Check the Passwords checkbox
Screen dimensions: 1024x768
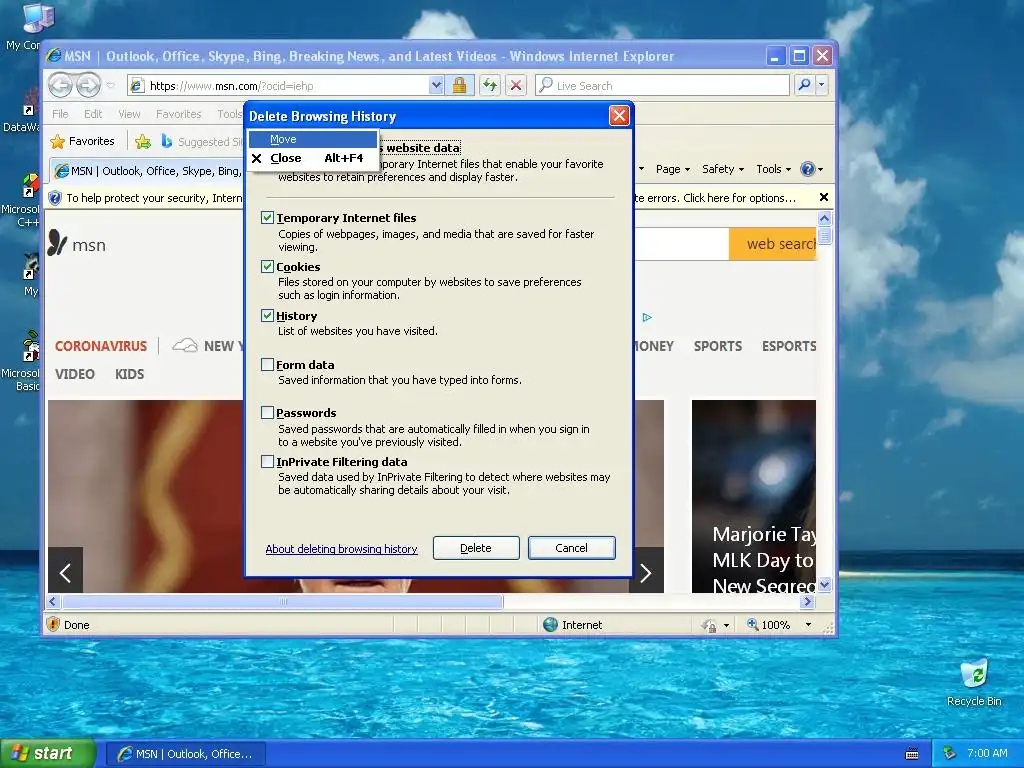[x=267, y=413]
